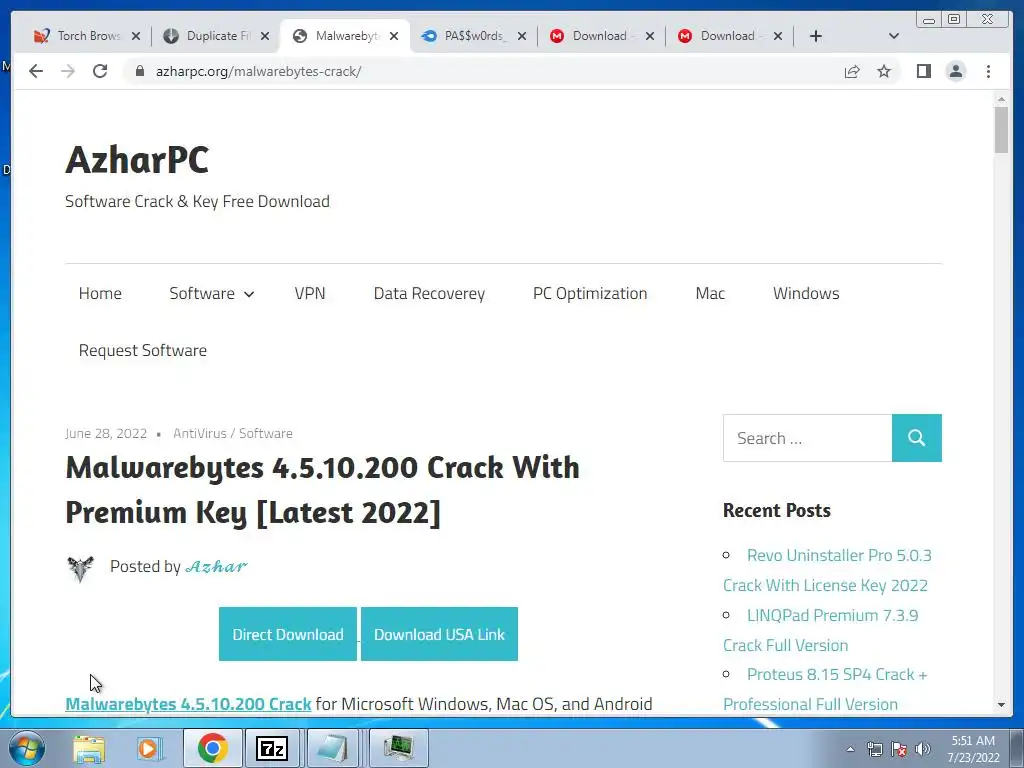
Task: Click the Download USA Link button
Action: (x=440, y=634)
